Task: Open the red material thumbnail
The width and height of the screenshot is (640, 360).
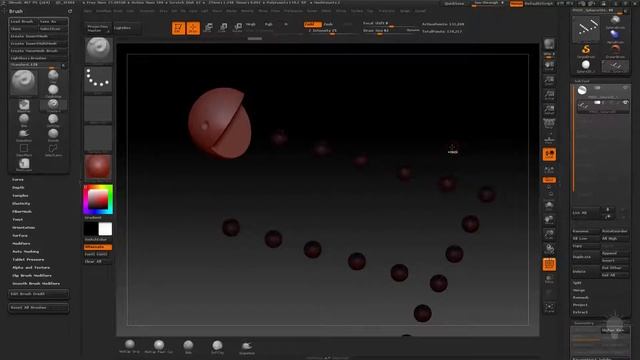Action: [x=98, y=168]
